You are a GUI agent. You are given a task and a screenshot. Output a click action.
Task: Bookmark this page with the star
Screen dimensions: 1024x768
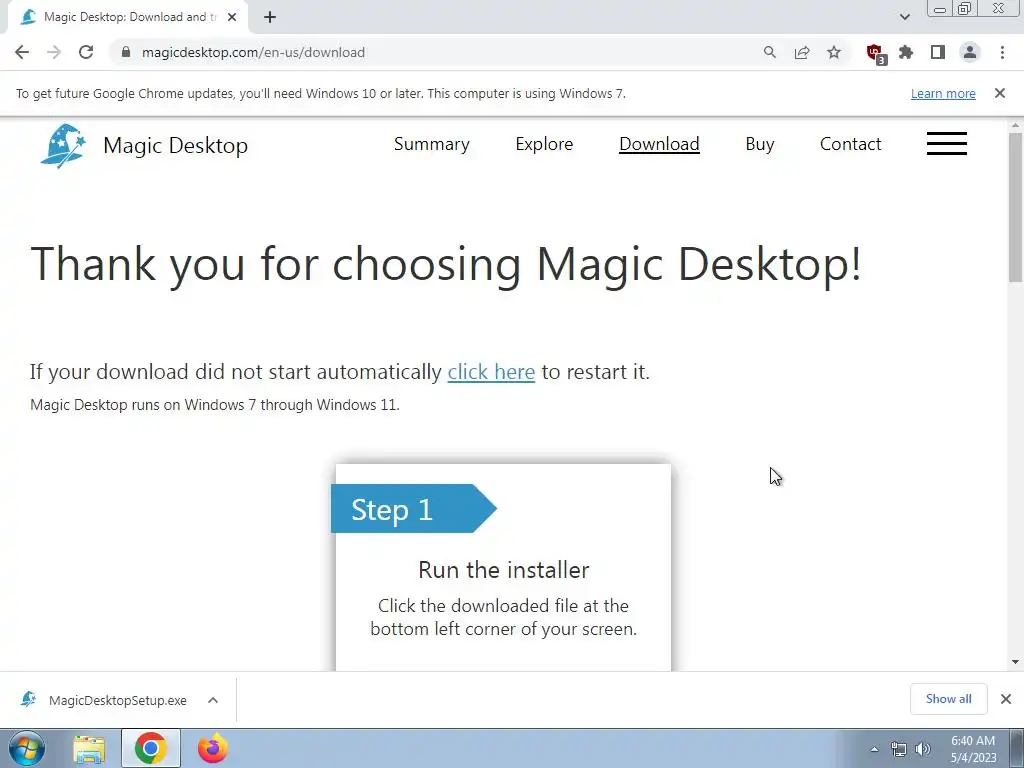(834, 52)
